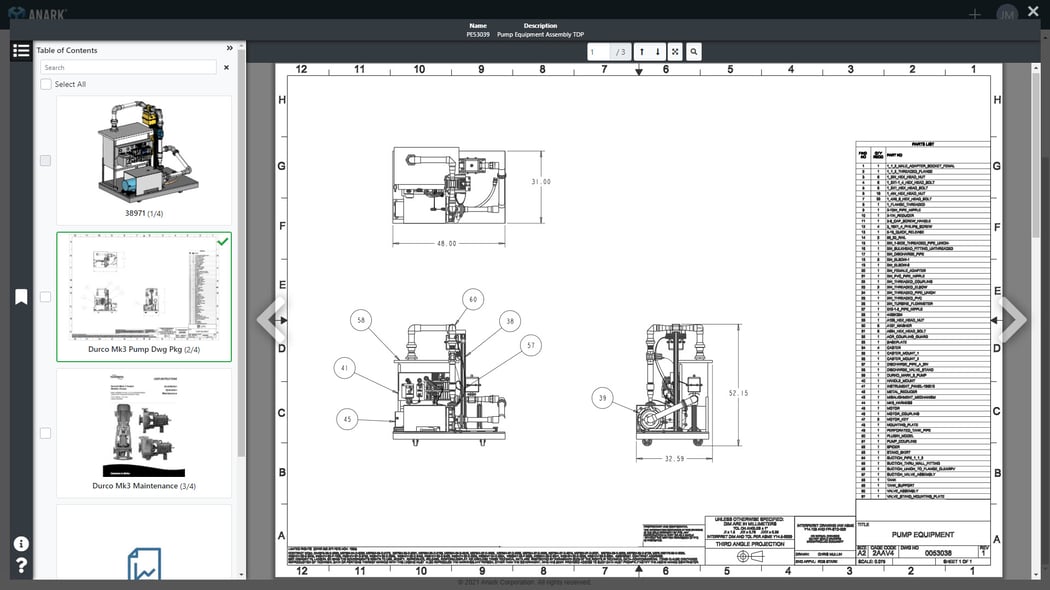This screenshot has width=1050, height=590.
Task: Click the Table of Contents search field
Action: tap(129, 67)
